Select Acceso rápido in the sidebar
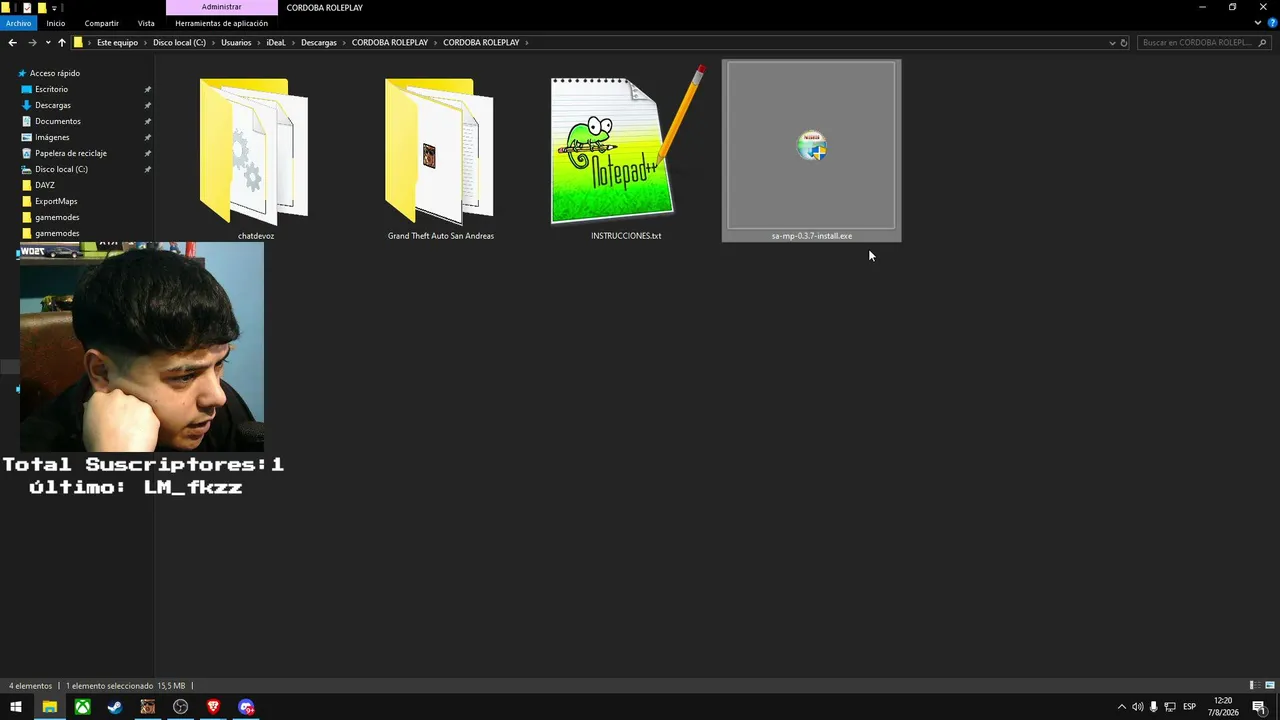The height and width of the screenshot is (720, 1280). click(54, 73)
